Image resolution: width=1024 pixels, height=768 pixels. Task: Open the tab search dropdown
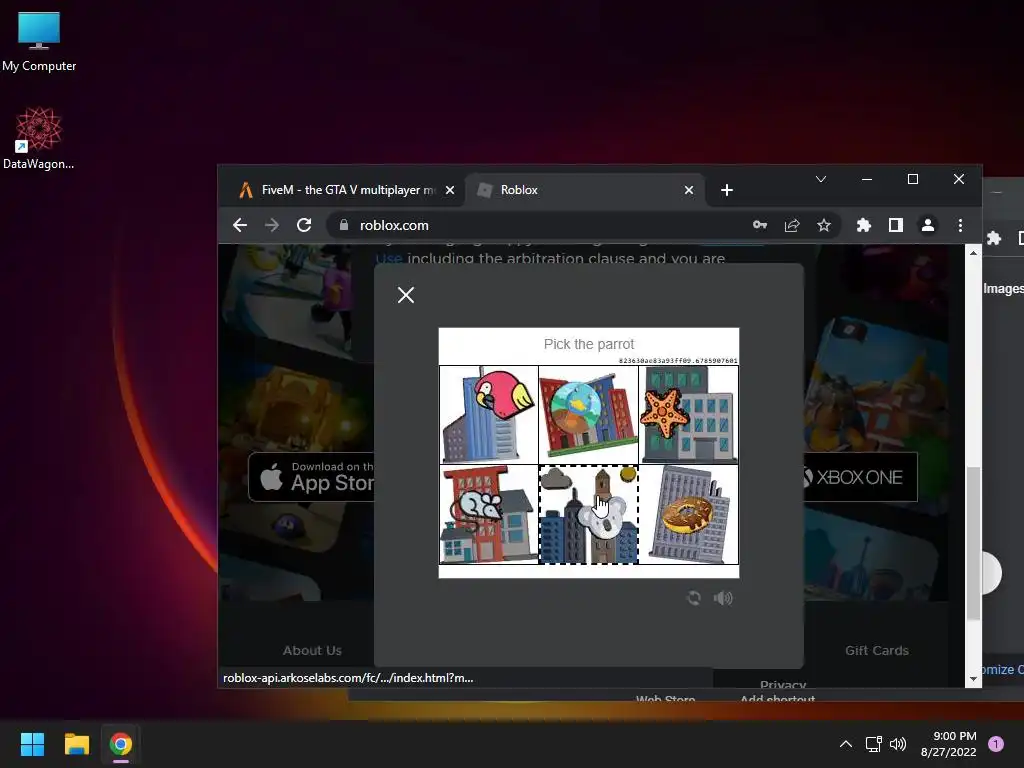[x=821, y=179]
